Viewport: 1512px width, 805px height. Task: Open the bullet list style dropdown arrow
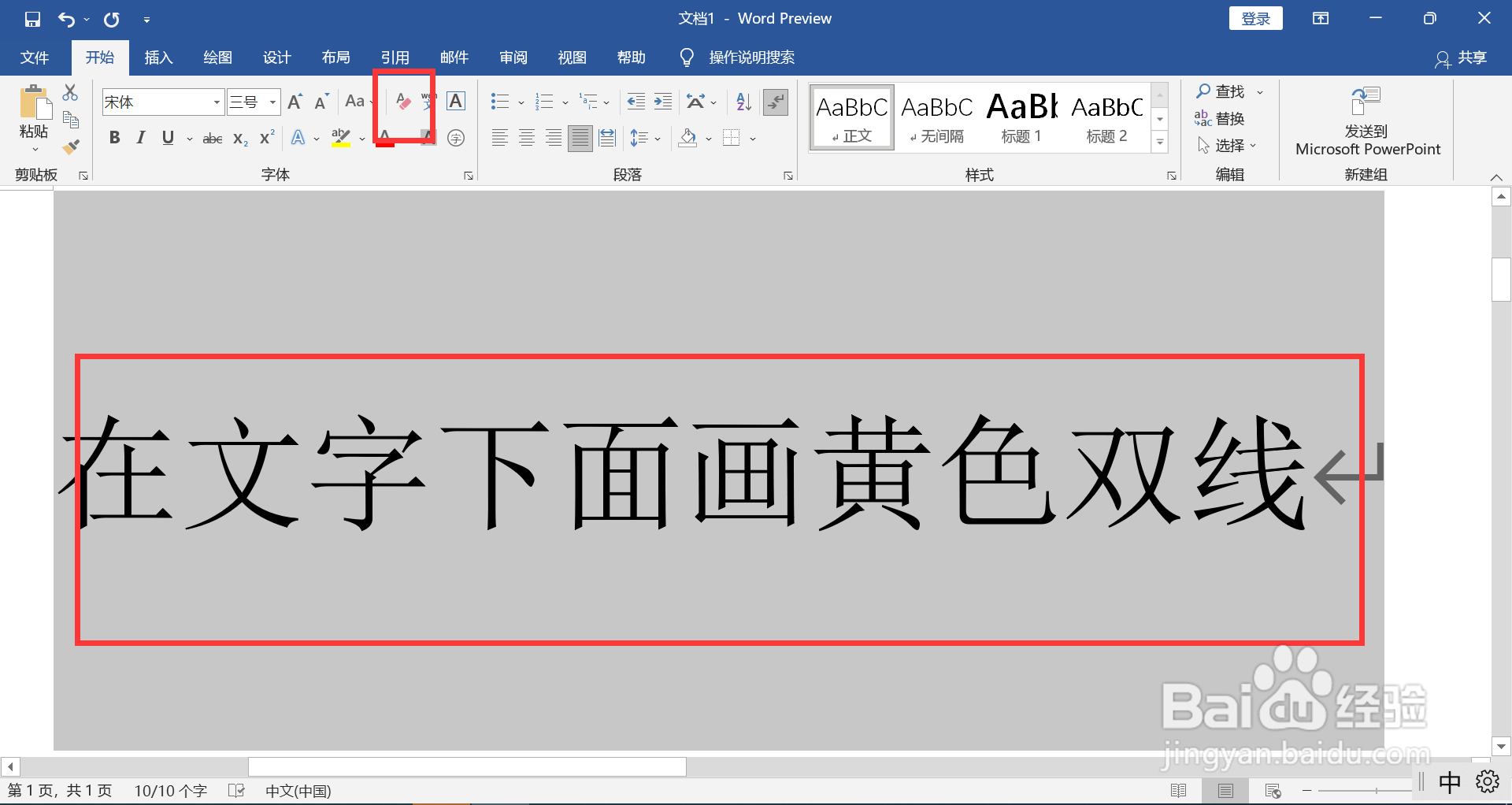(521, 102)
